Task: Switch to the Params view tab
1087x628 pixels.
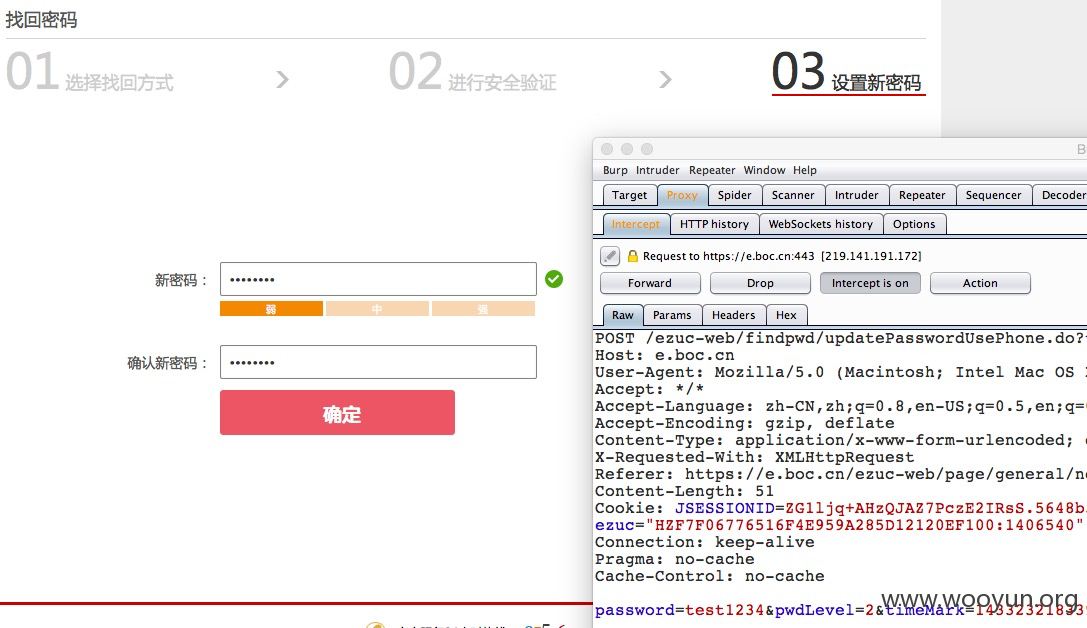Action: 672,315
